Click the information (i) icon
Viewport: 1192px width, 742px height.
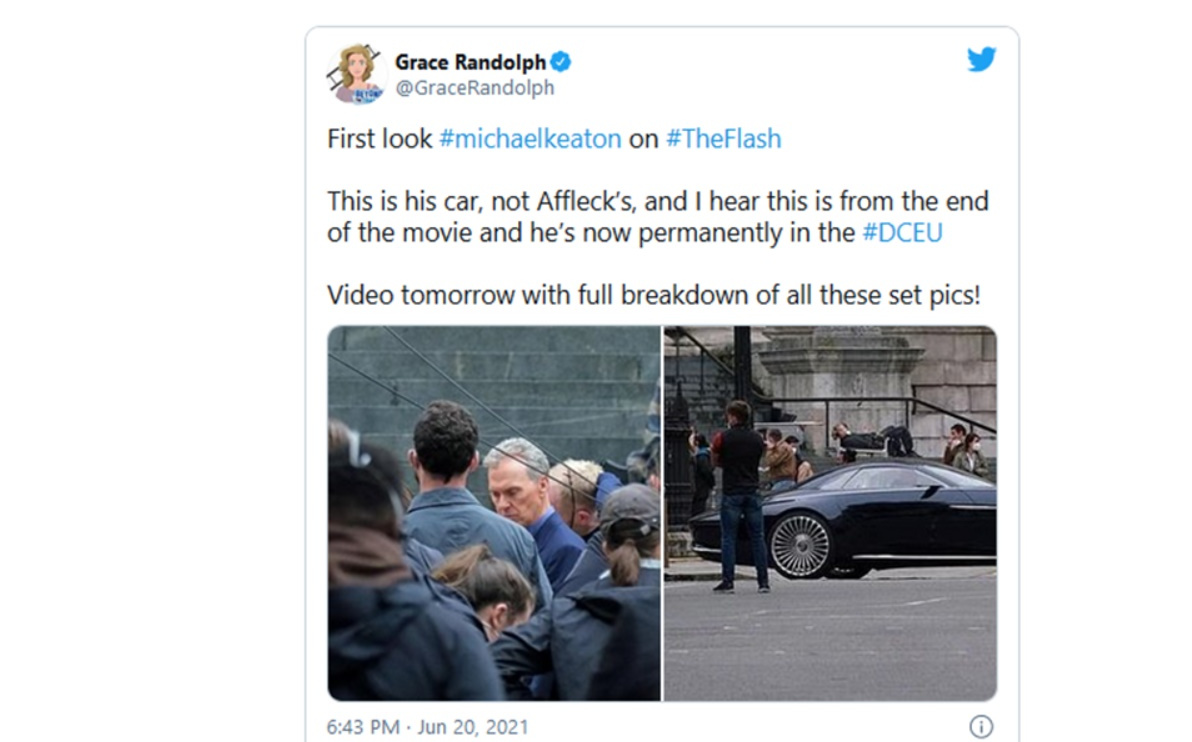click(x=981, y=727)
